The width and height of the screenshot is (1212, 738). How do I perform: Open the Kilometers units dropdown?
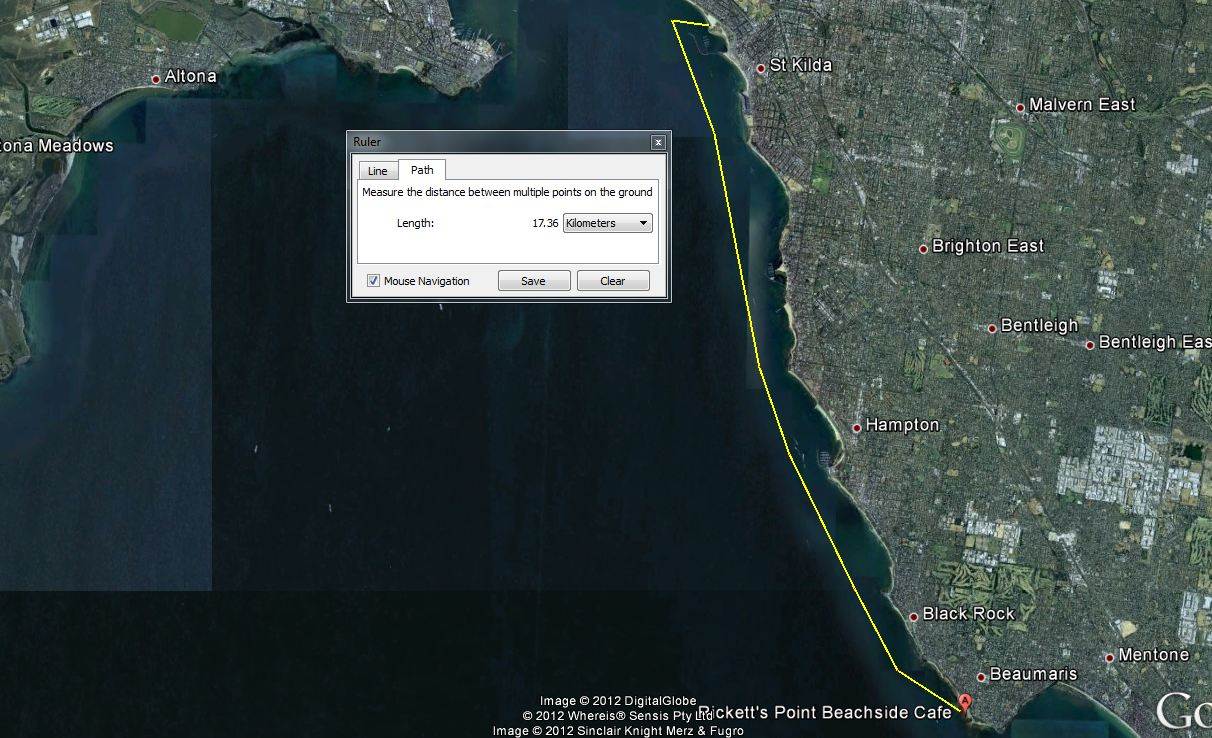point(606,222)
